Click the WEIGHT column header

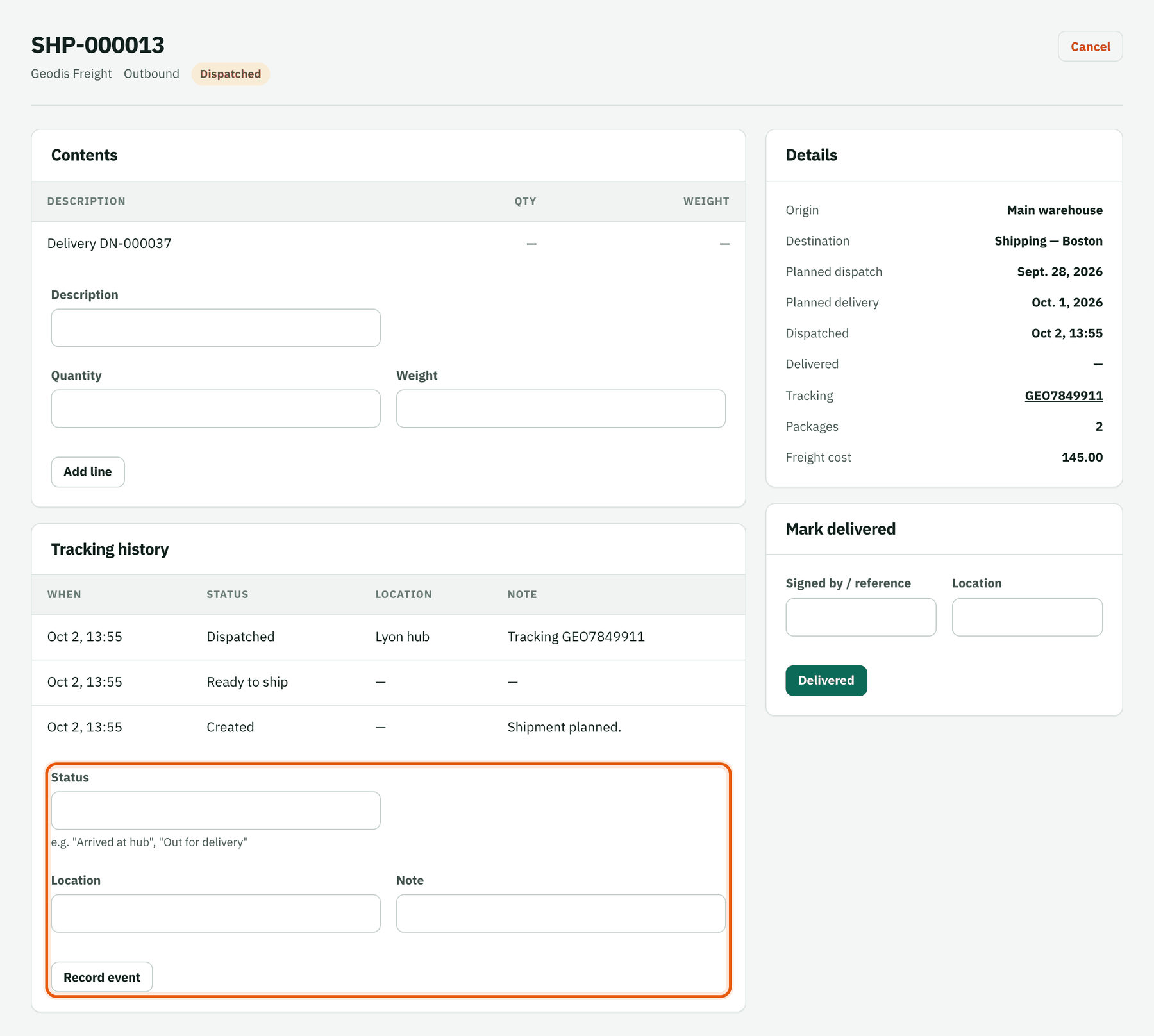[x=706, y=201]
